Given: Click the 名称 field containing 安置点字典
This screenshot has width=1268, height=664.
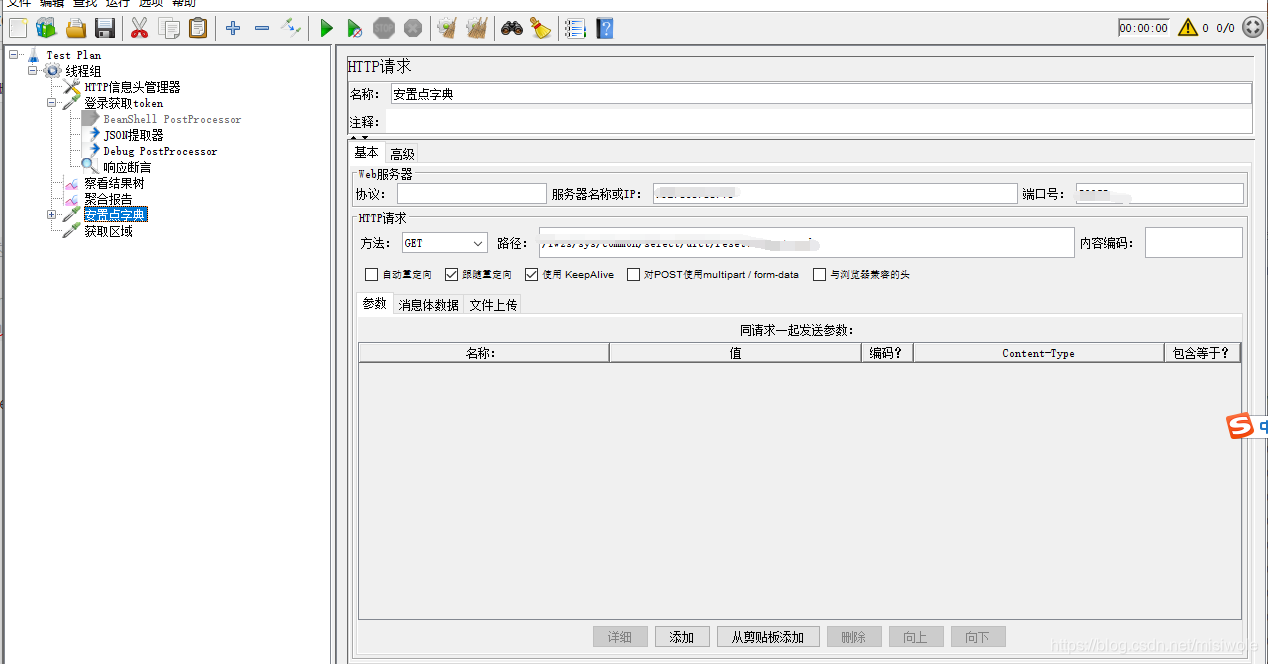Looking at the screenshot, I should (x=821, y=94).
